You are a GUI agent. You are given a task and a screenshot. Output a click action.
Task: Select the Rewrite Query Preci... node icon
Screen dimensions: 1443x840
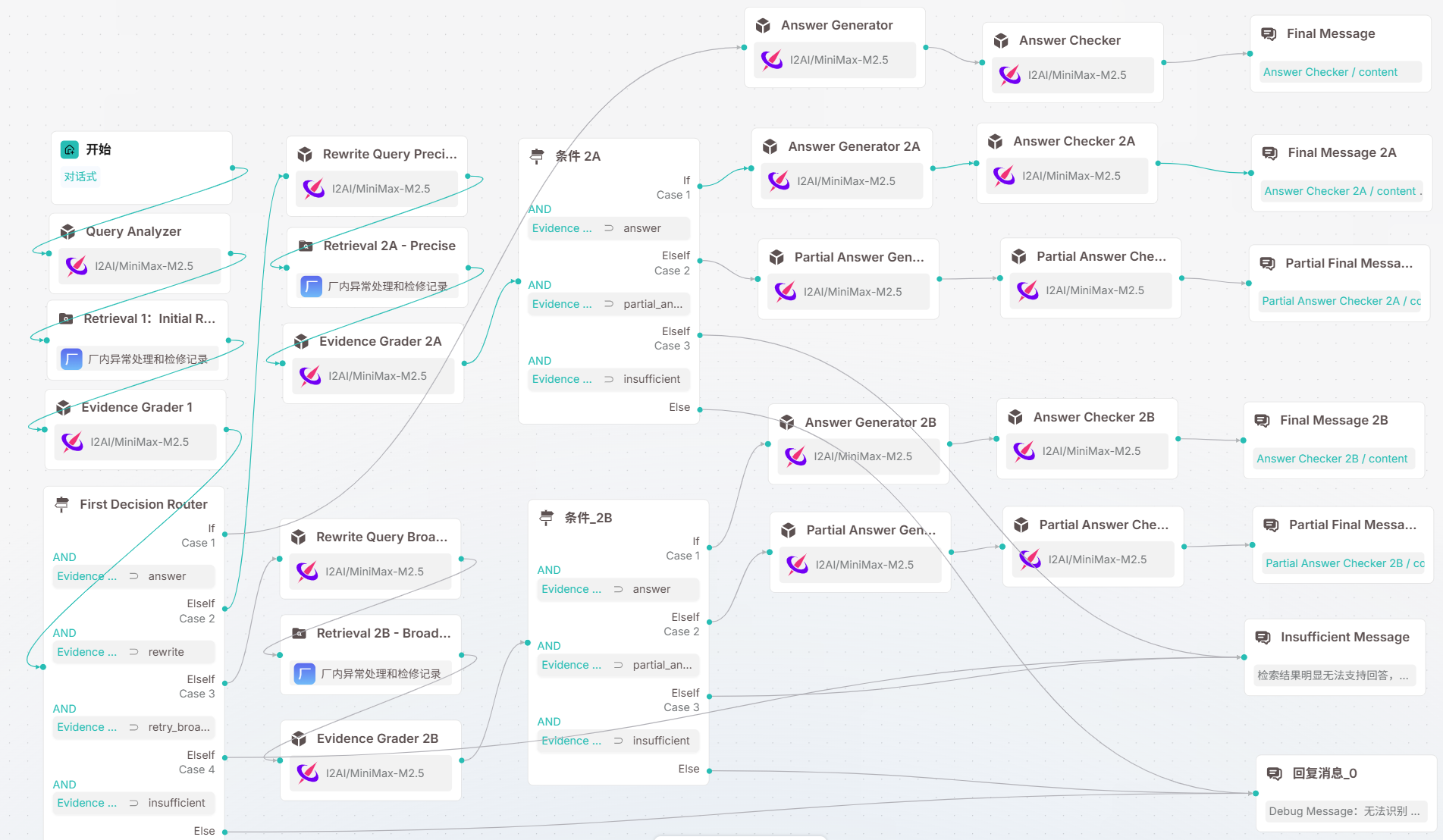pyautogui.click(x=305, y=154)
